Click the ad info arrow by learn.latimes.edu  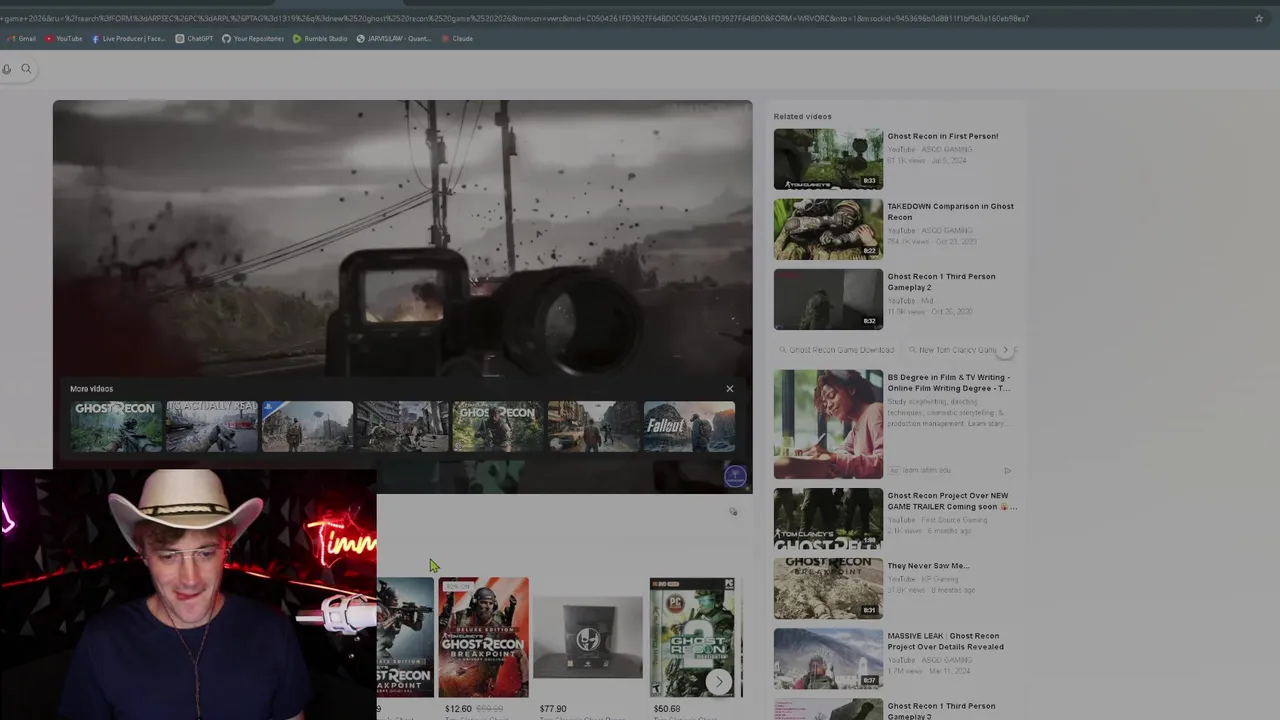click(1007, 470)
